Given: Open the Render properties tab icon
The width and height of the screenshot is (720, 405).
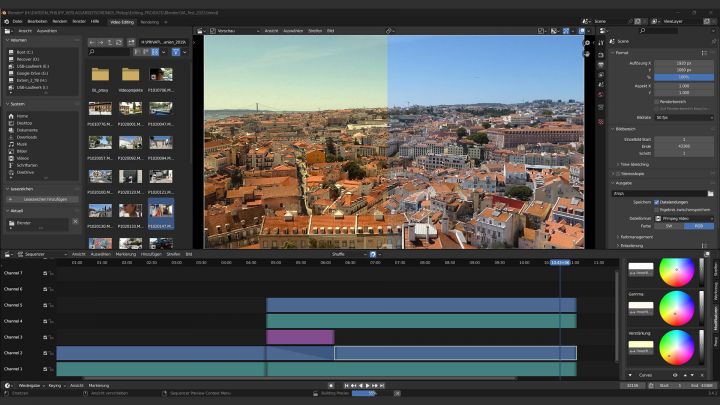Looking at the screenshot, I should point(601,55).
